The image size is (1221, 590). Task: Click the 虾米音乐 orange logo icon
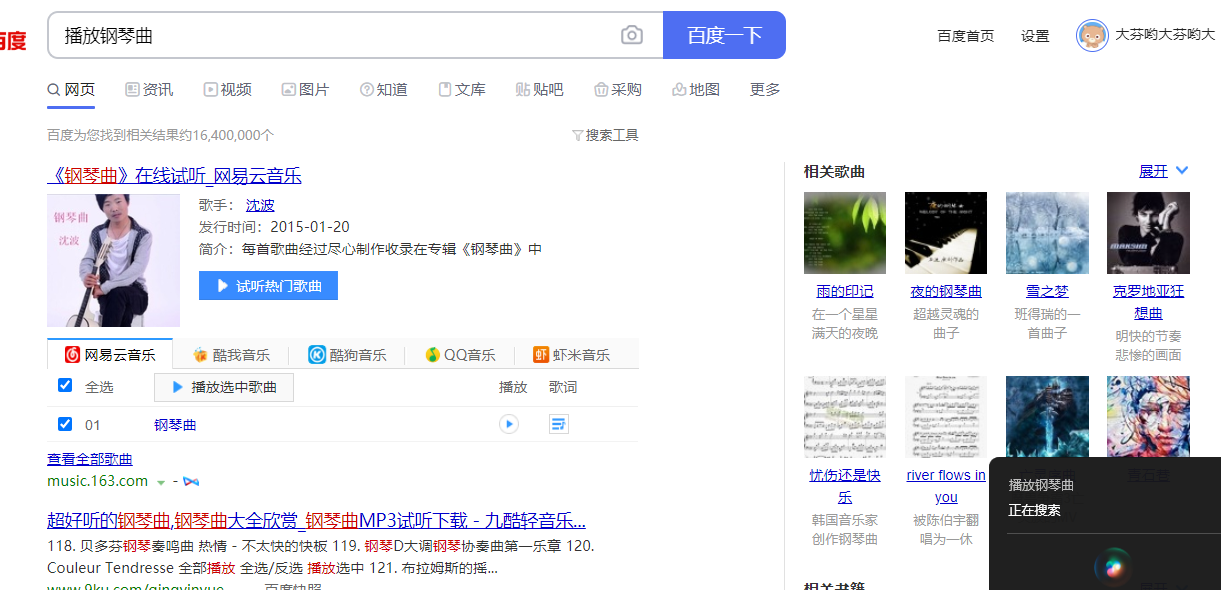[541, 355]
